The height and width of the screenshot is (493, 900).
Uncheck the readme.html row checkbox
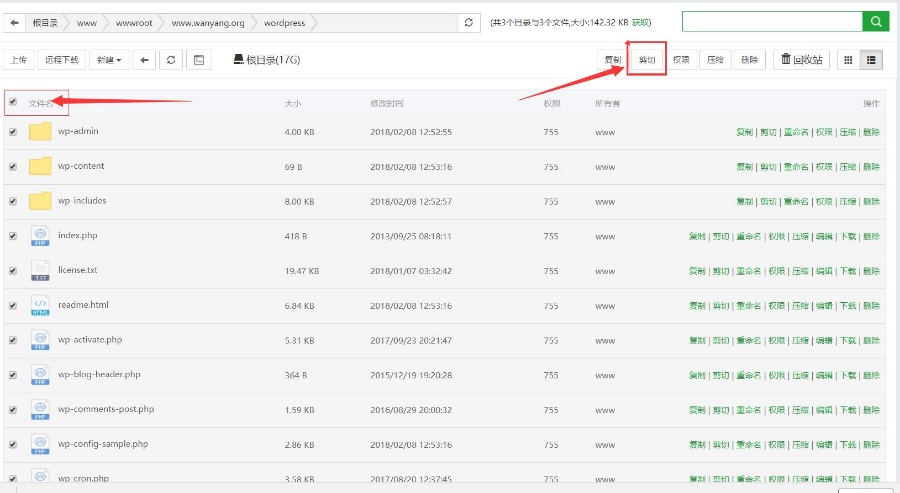click(13, 305)
